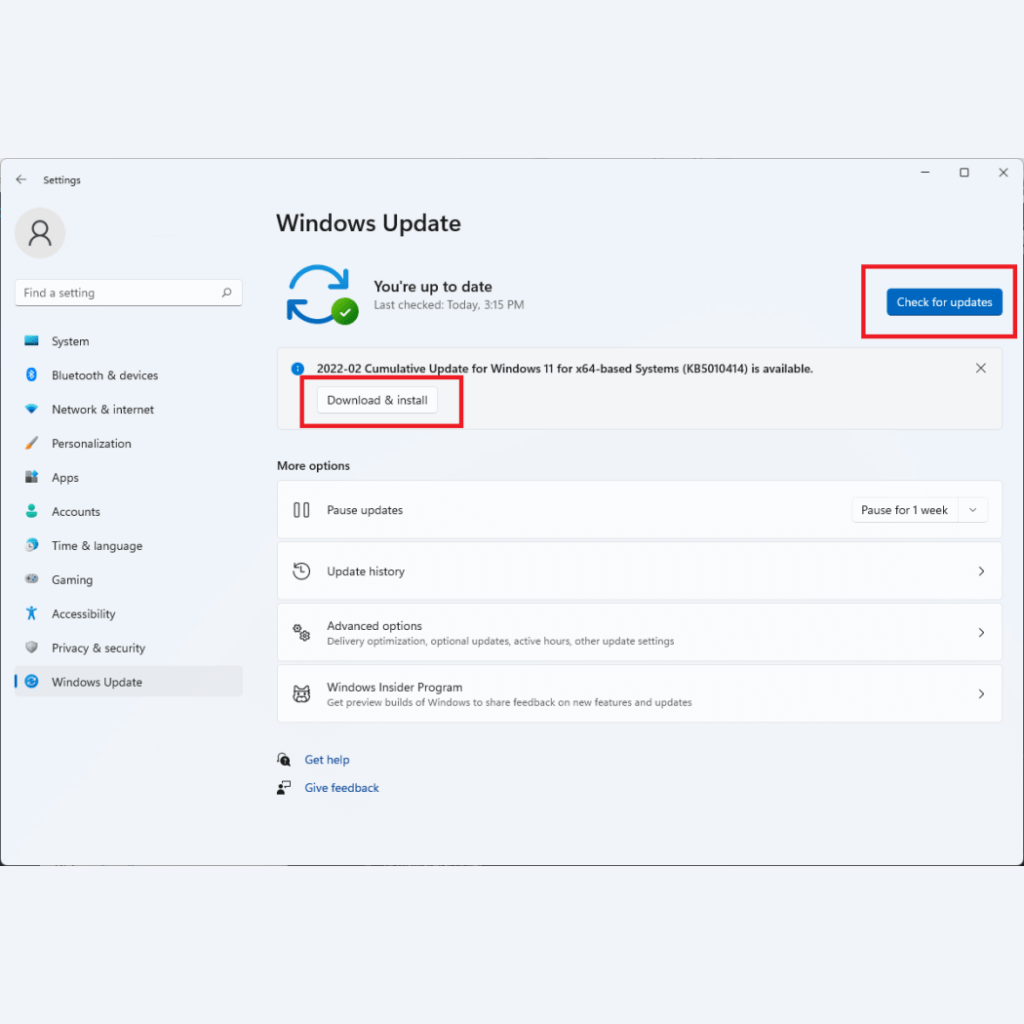Go to Privacy & security settings

(x=98, y=648)
